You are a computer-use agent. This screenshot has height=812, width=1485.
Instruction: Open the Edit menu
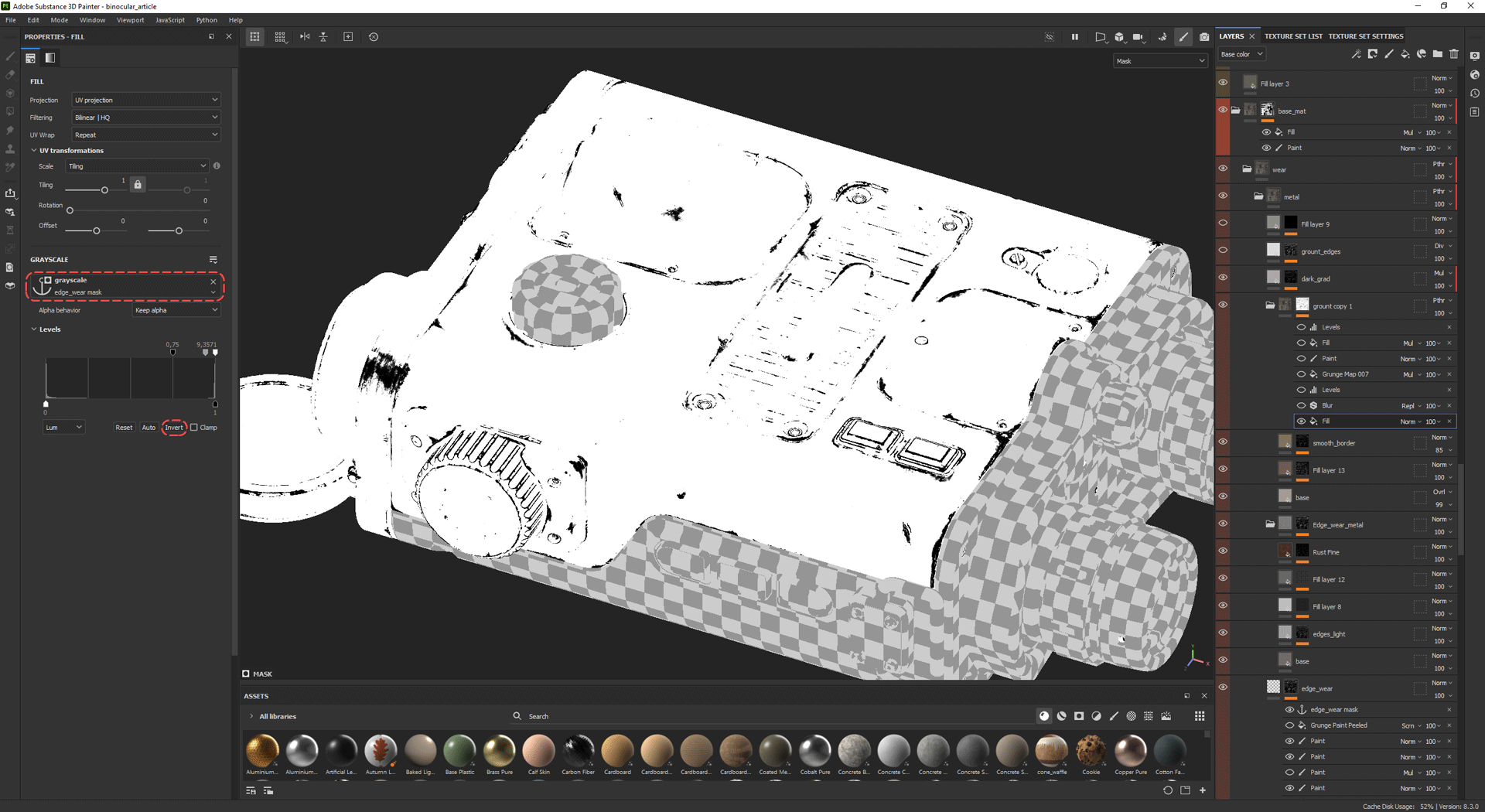coord(33,20)
